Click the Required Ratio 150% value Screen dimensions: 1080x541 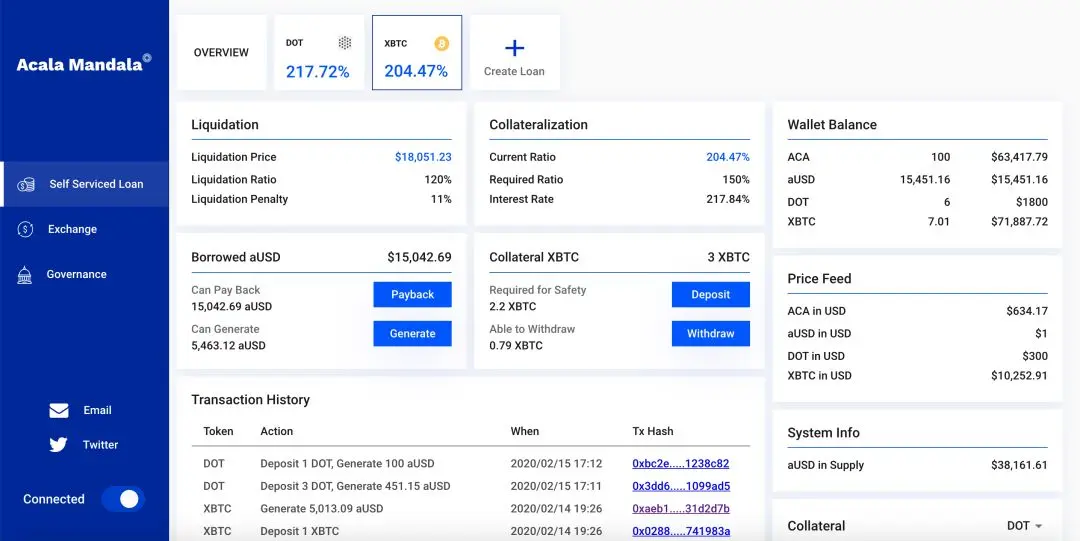pos(736,179)
